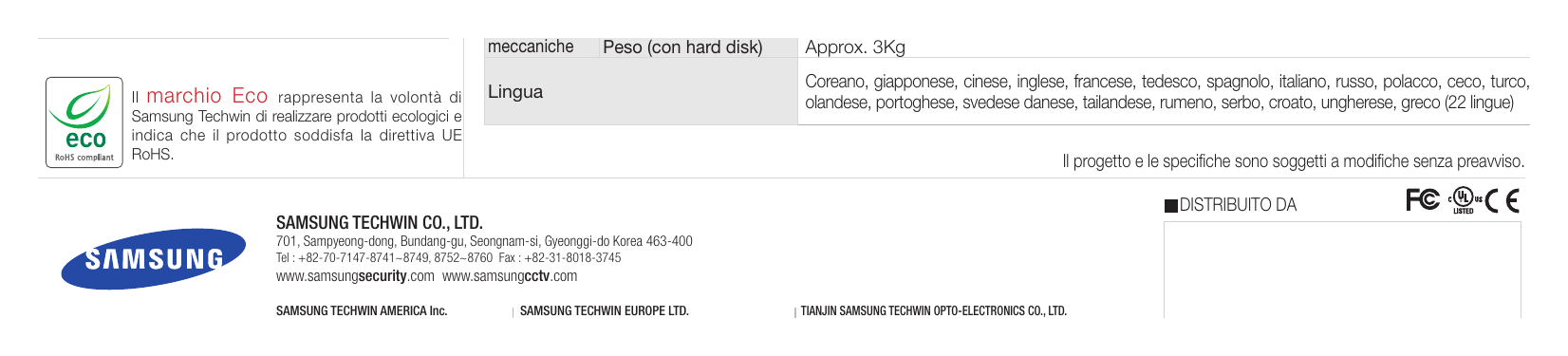
Task: Click the Peso (con hard disk) cell
Action: (x=698, y=47)
